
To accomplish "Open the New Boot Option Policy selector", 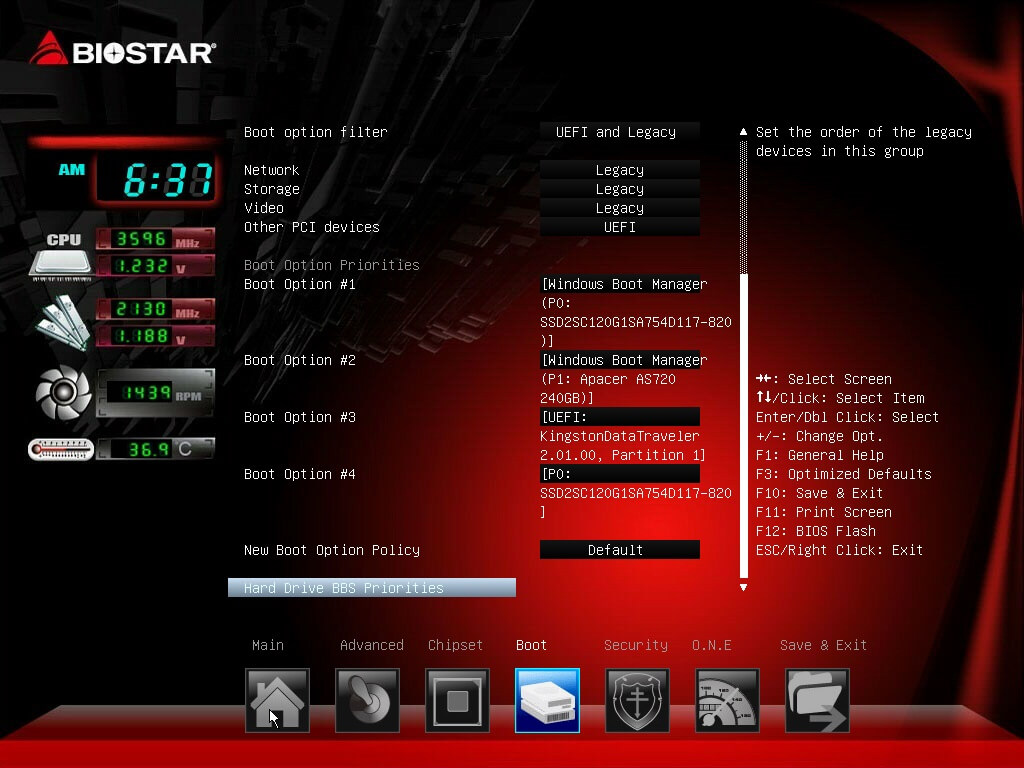I will click(619, 550).
